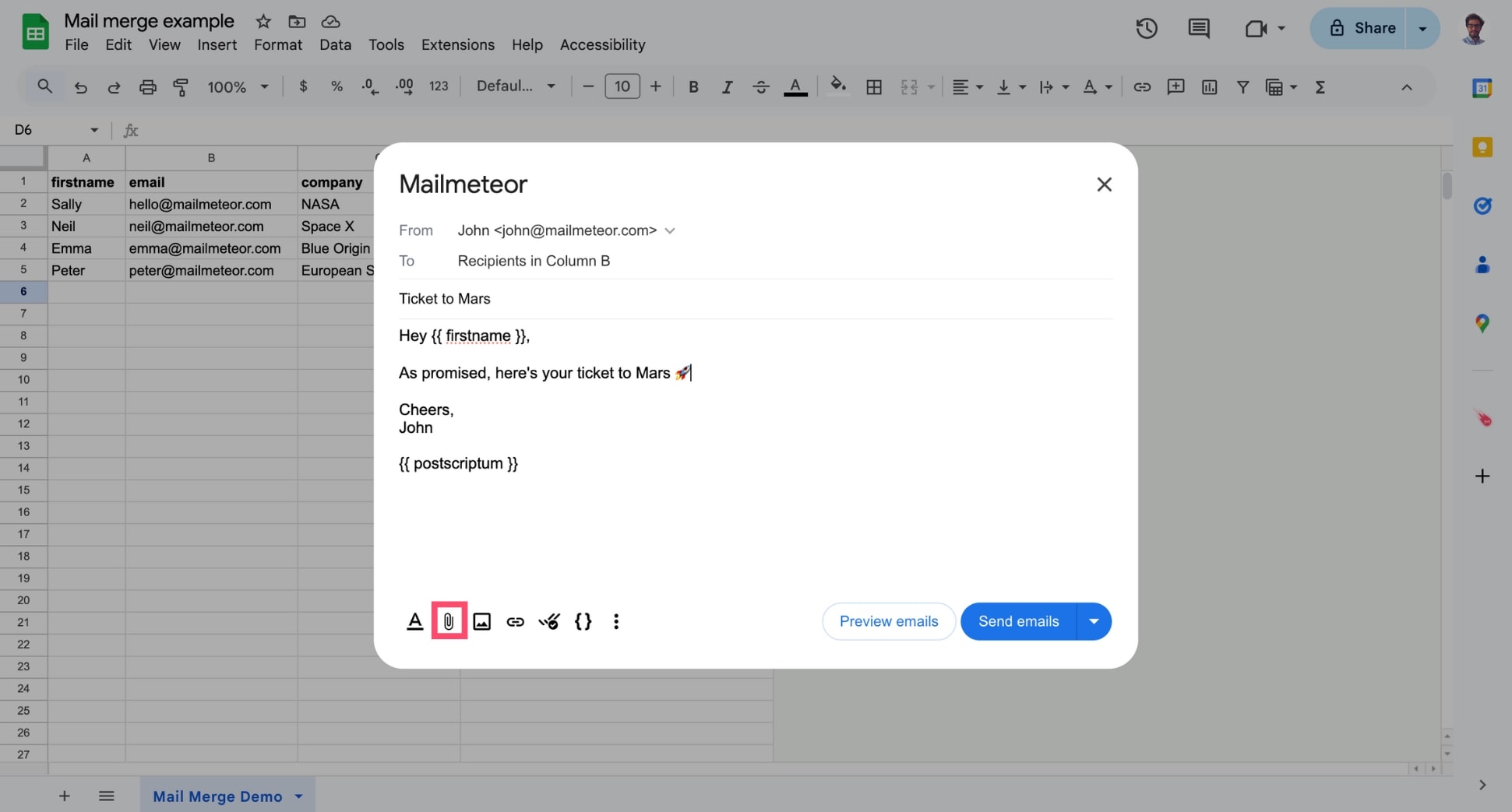Viewport: 1512px width, 812px height.
Task: Close the Mailmeteor dialog
Action: tap(1104, 185)
